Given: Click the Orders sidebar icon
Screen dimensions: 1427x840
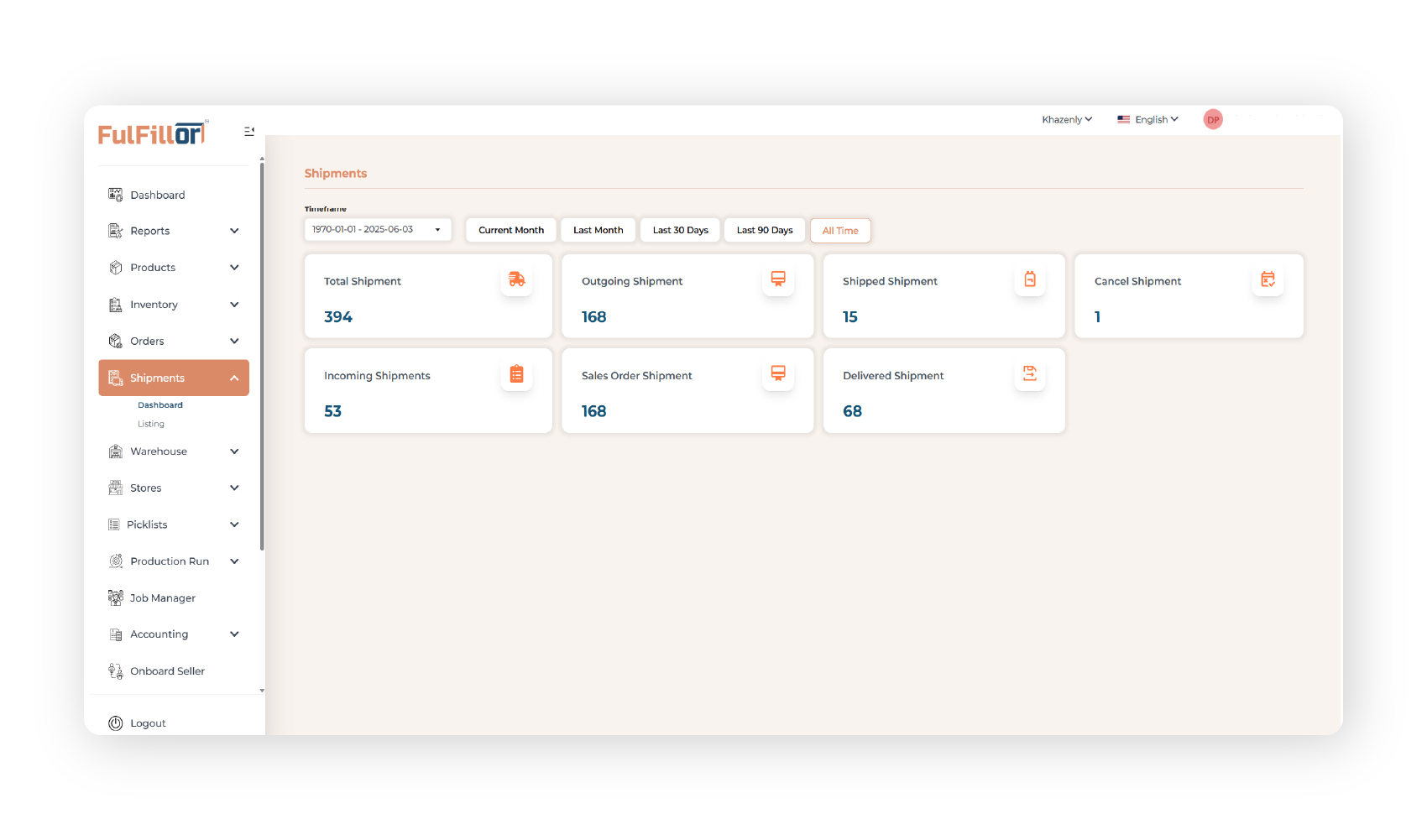Looking at the screenshot, I should click(116, 341).
